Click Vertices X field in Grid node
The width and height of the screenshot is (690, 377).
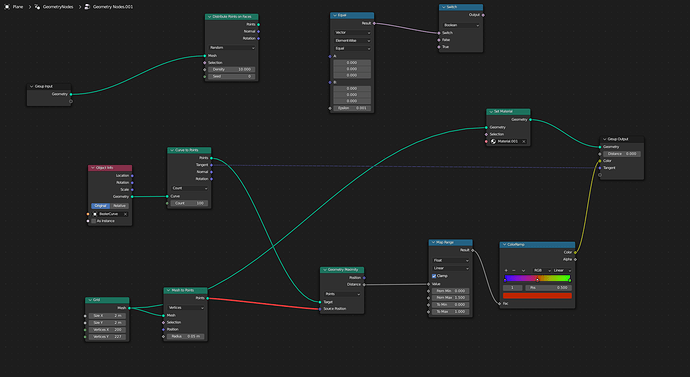107,330
